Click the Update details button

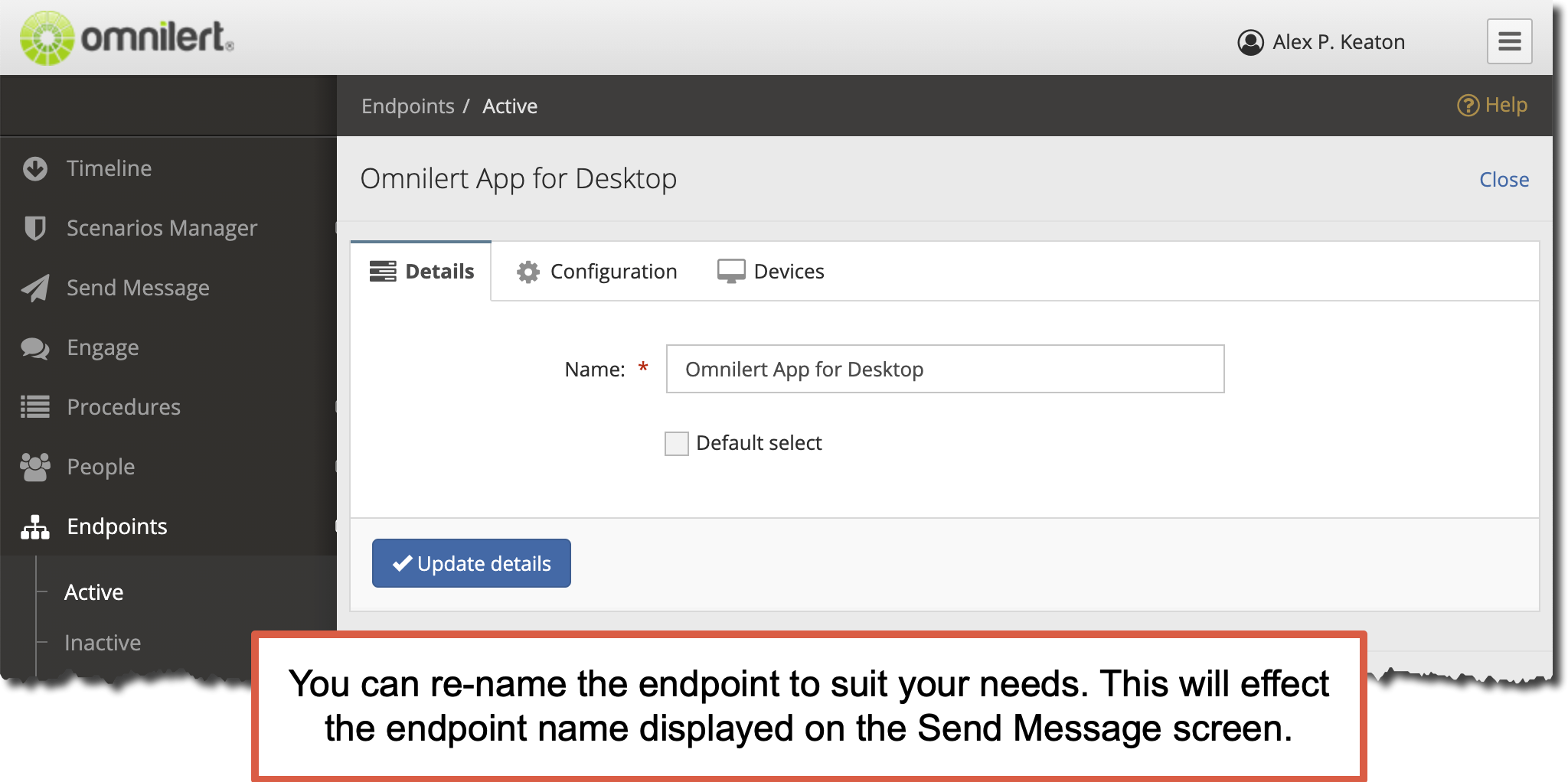coord(472,563)
